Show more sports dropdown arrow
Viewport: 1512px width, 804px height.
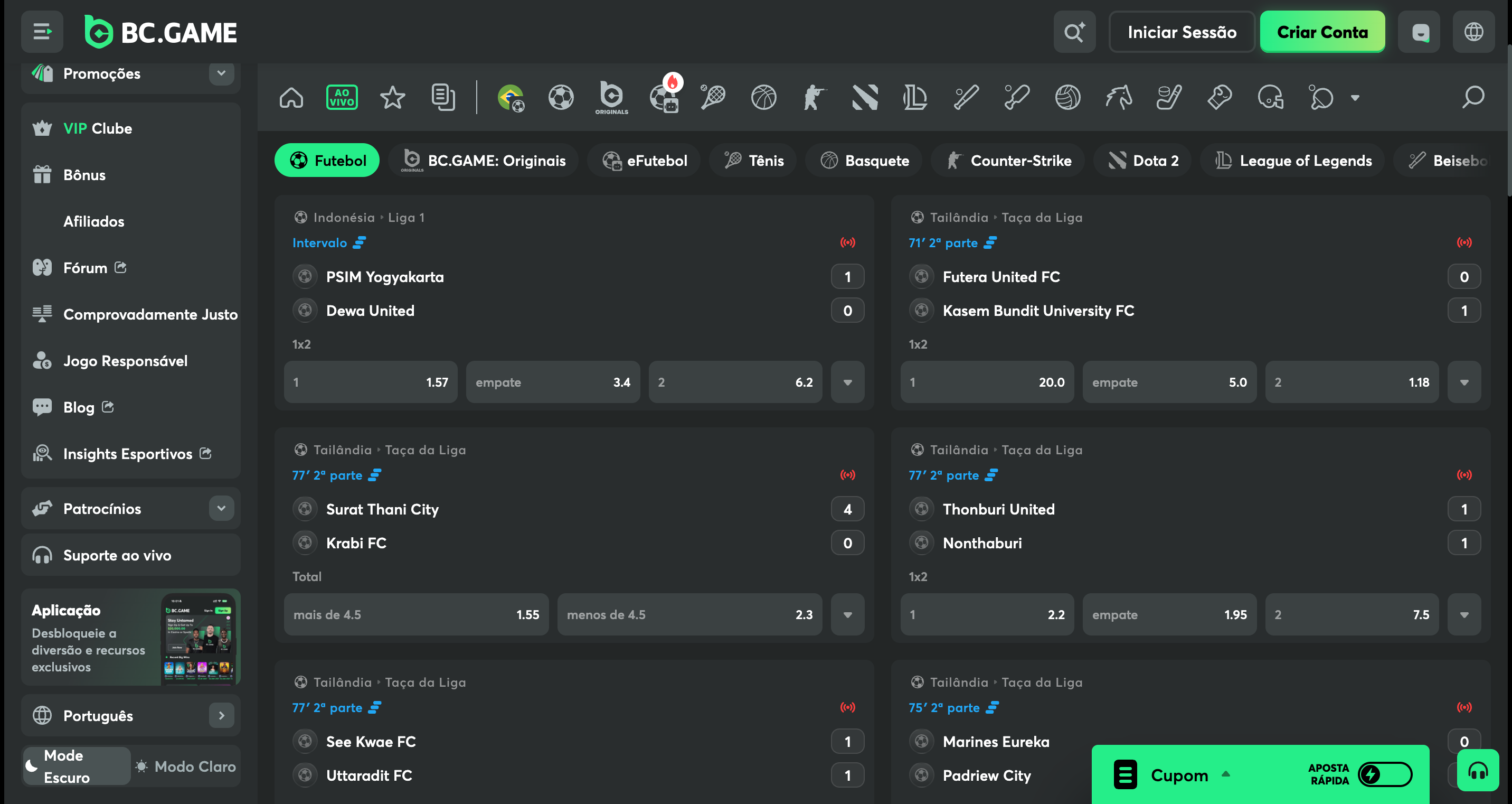[x=1355, y=98]
